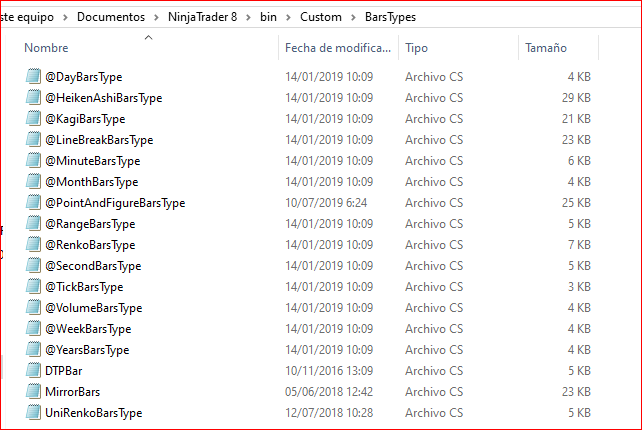
Task: Open the bin folder breadcrumb
Action: coord(268,17)
